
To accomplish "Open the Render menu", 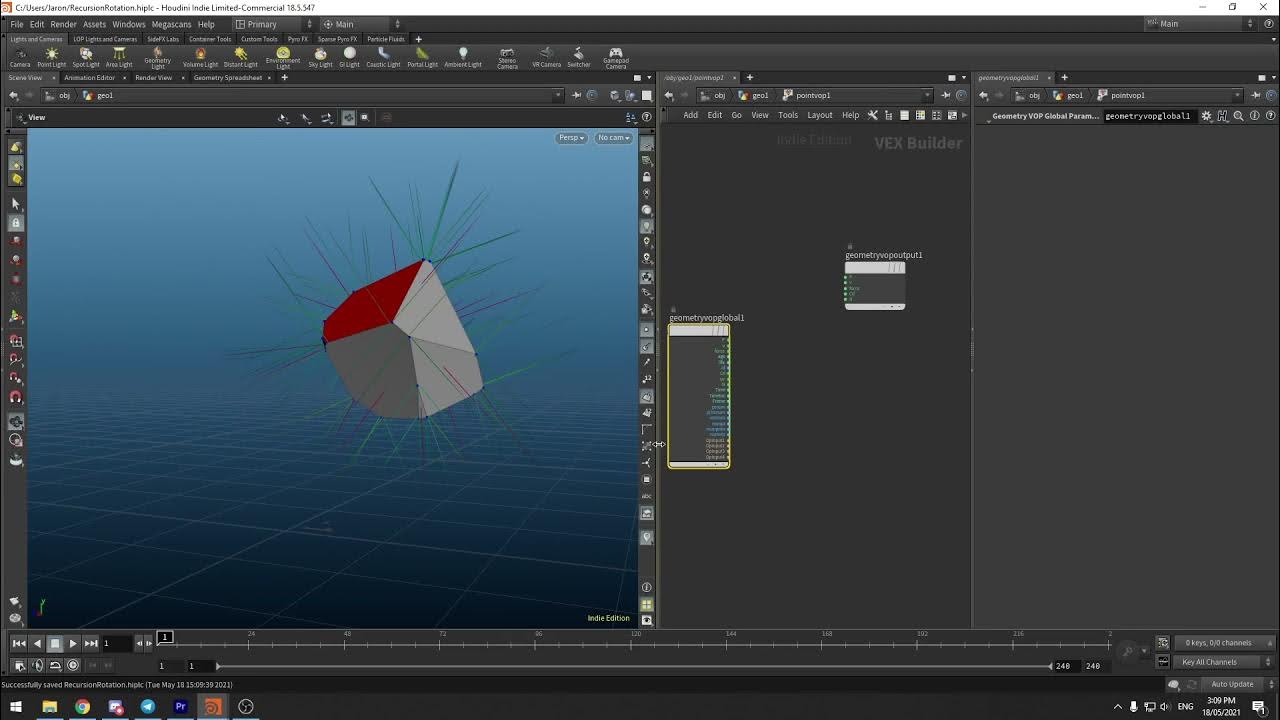I will pos(63,24).
